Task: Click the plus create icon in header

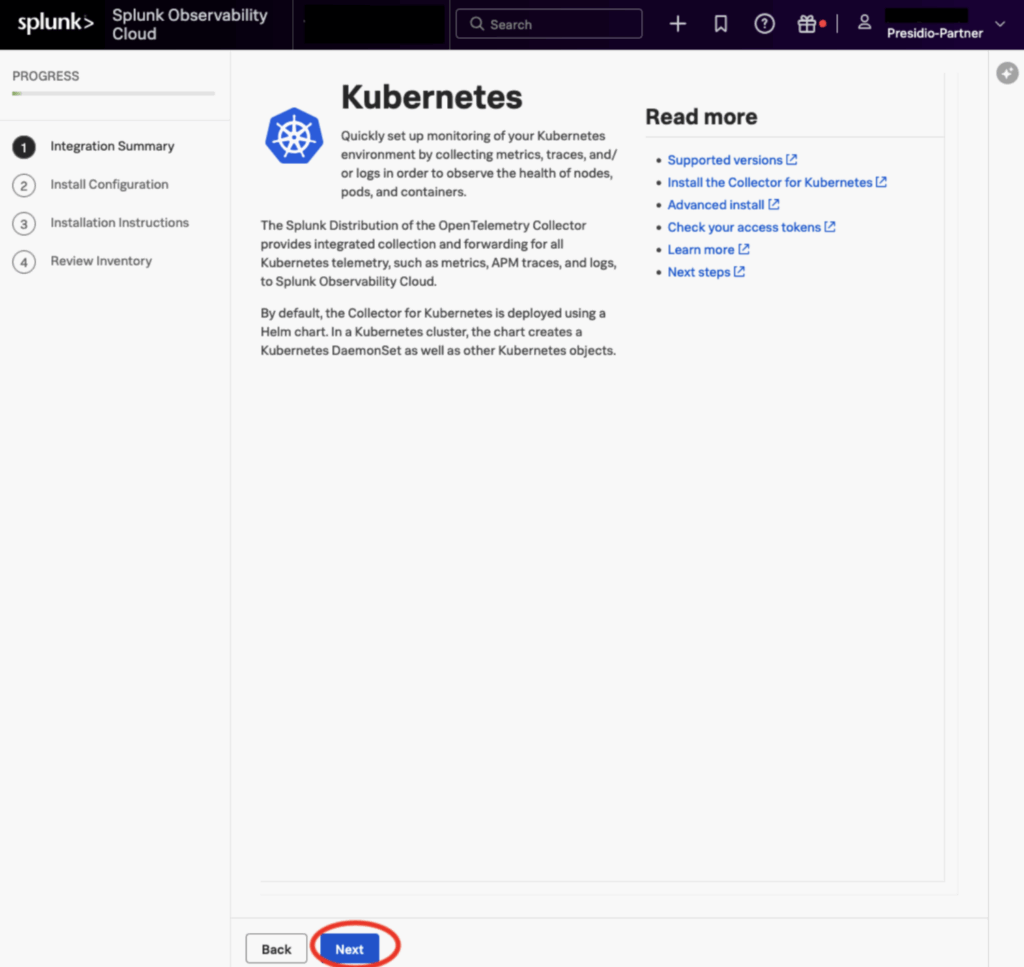Action: coord(678,24)
